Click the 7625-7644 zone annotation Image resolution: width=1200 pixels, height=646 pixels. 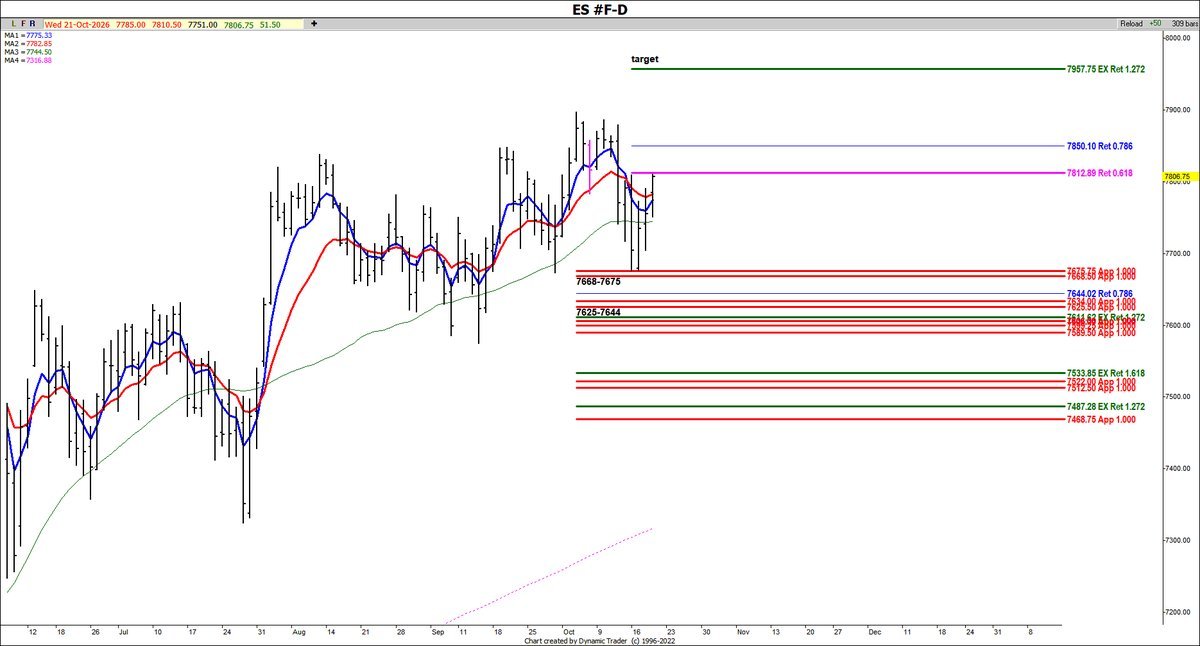pos(598,313)
